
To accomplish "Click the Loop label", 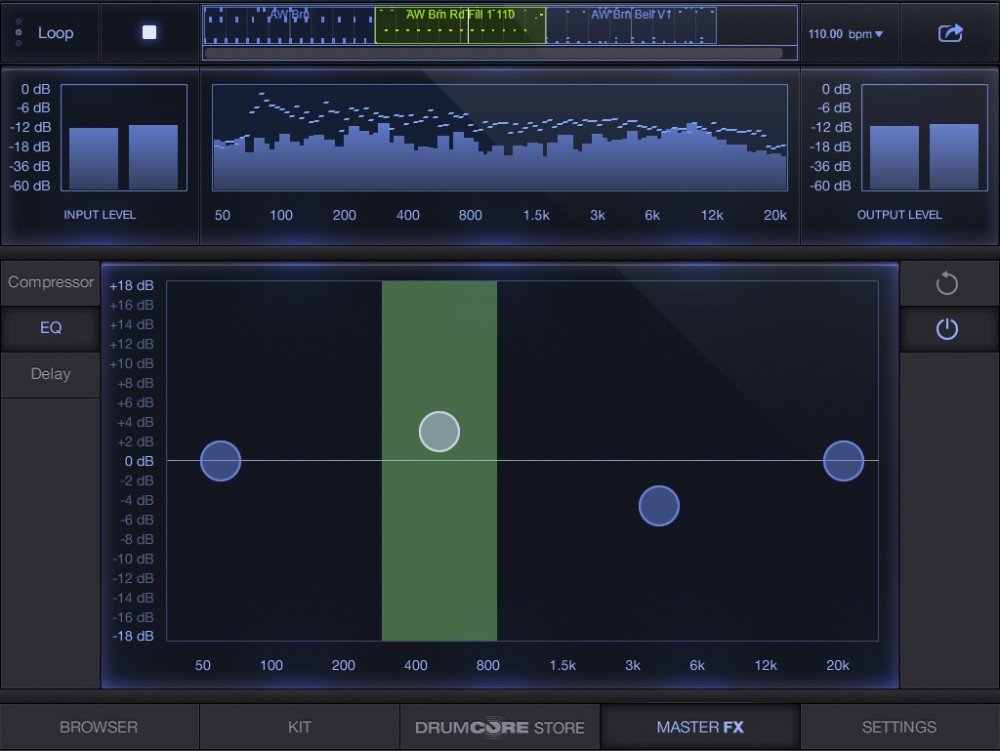I will [55, 33].
